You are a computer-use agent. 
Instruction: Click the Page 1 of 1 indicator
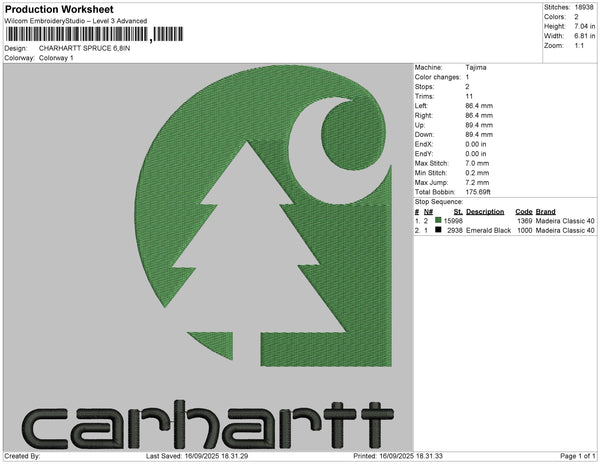click(x=578, y=456)
